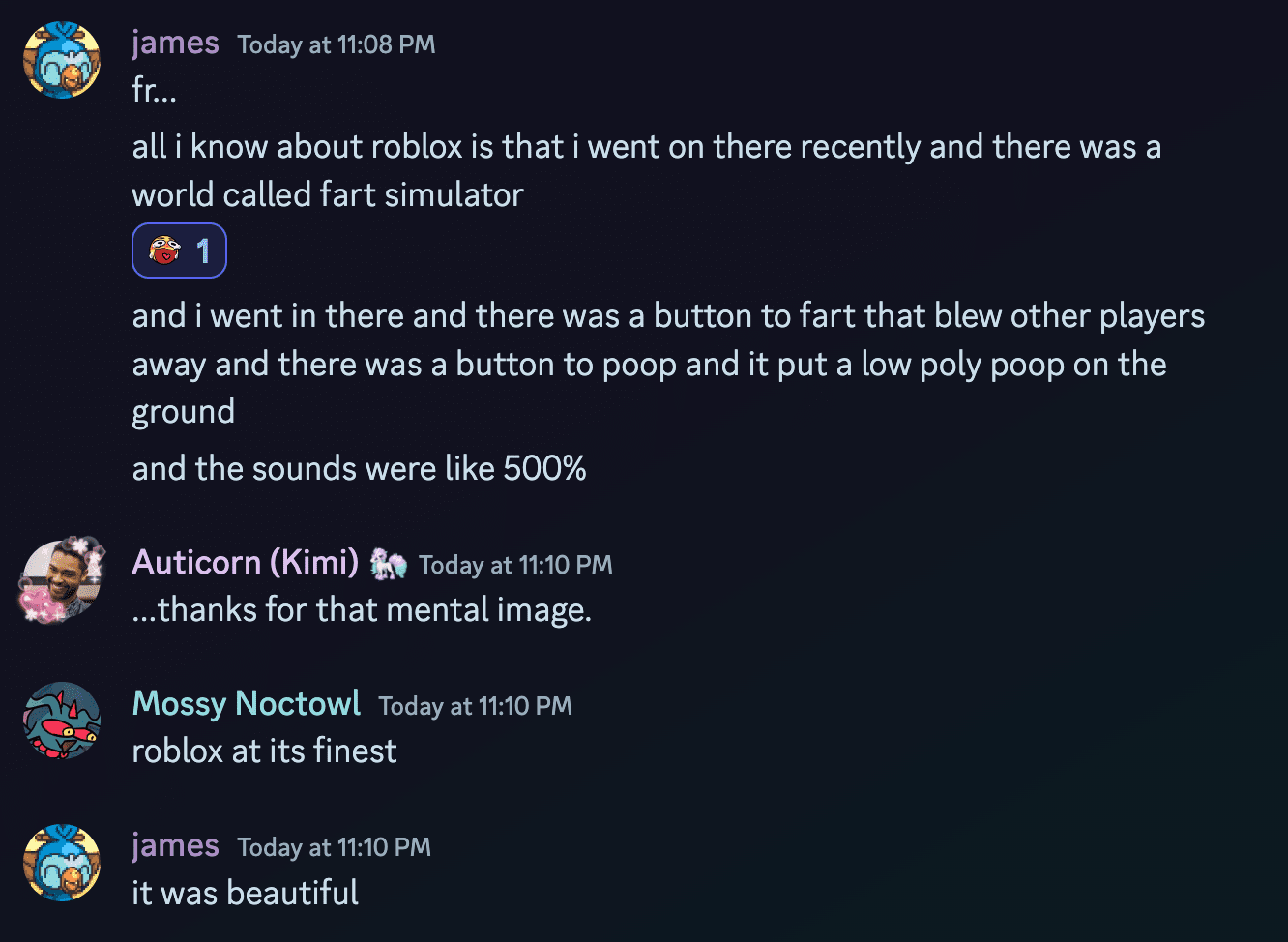Screen dimensions: 1288x942
Task: Select the 'roblox at its finest' message
Action: [264, 751]
